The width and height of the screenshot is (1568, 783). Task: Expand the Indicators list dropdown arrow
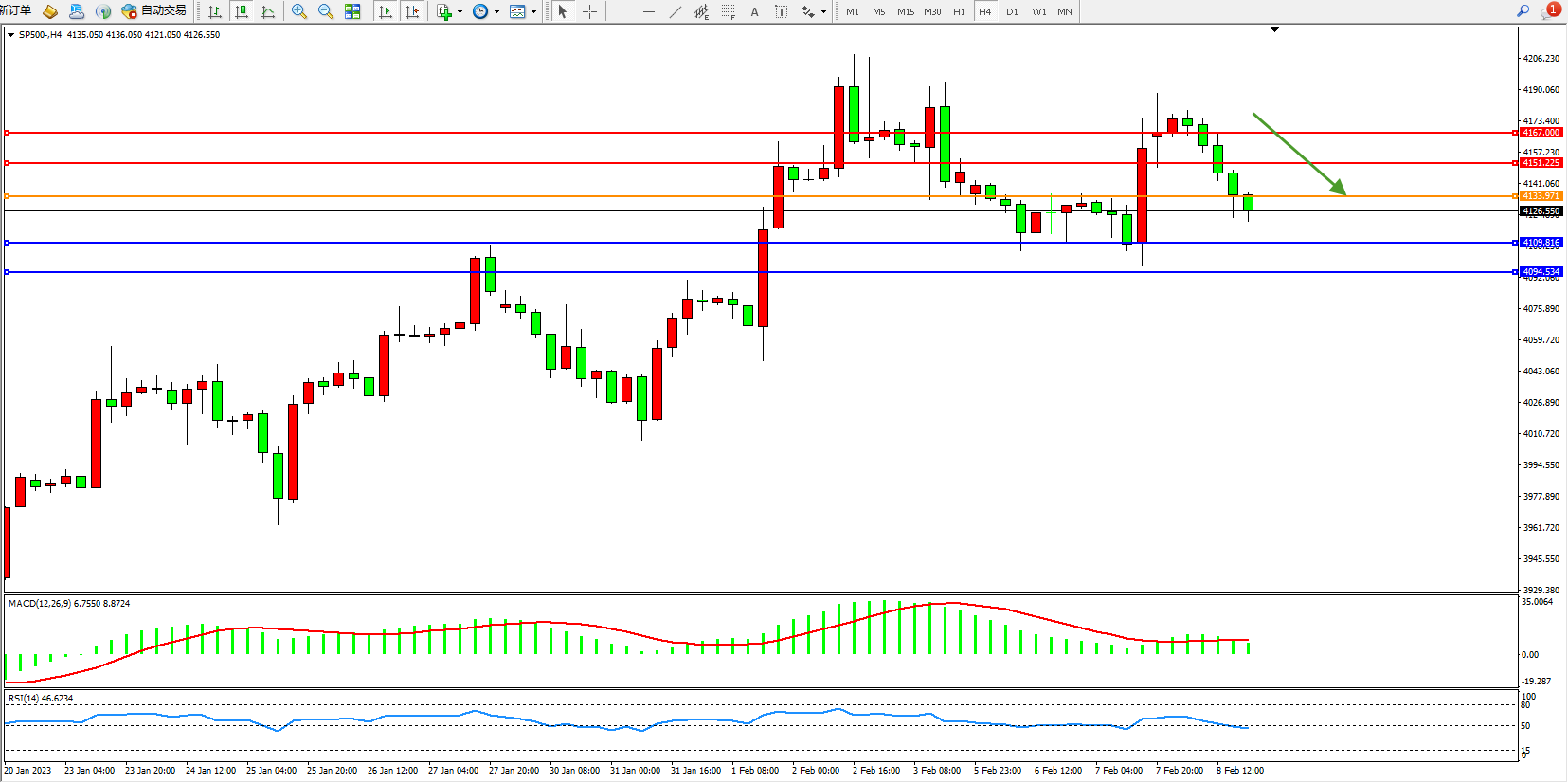460,12
